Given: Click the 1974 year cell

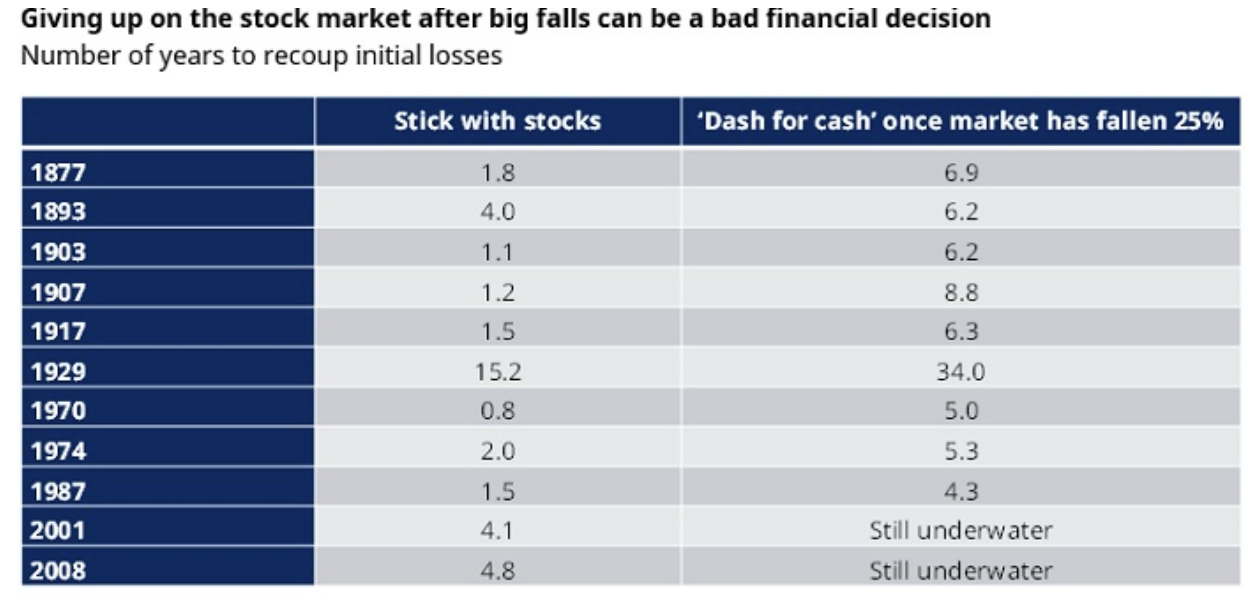Looking at the screenshot, I should 59,451.
